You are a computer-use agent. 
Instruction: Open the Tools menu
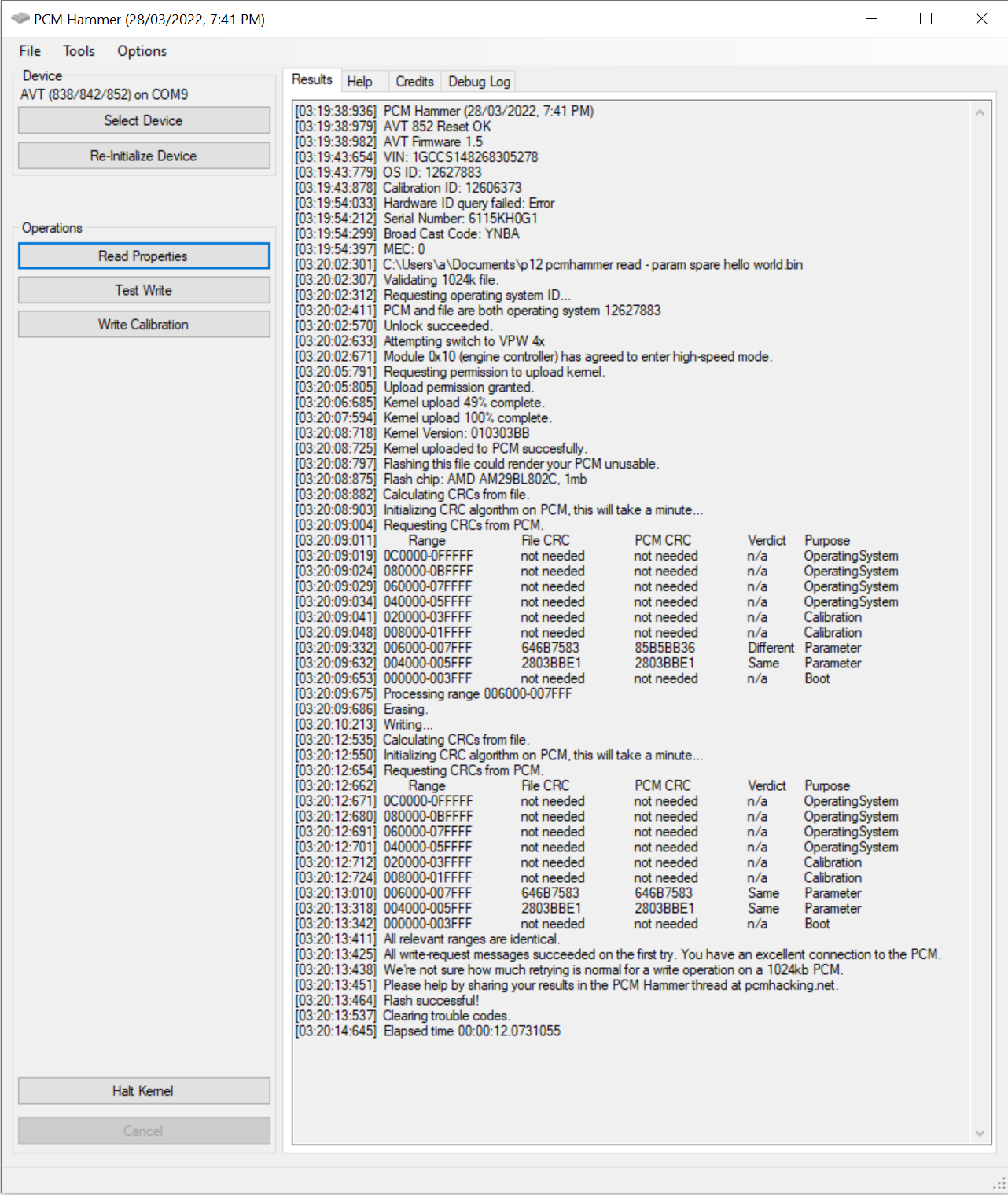[79, 51]
